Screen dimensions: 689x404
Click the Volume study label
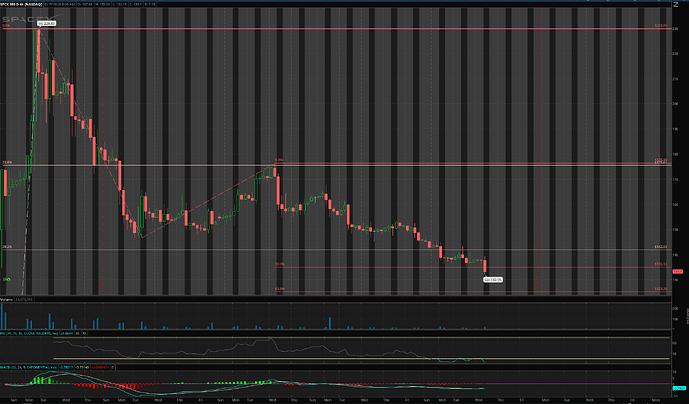[x=7, y=299]
